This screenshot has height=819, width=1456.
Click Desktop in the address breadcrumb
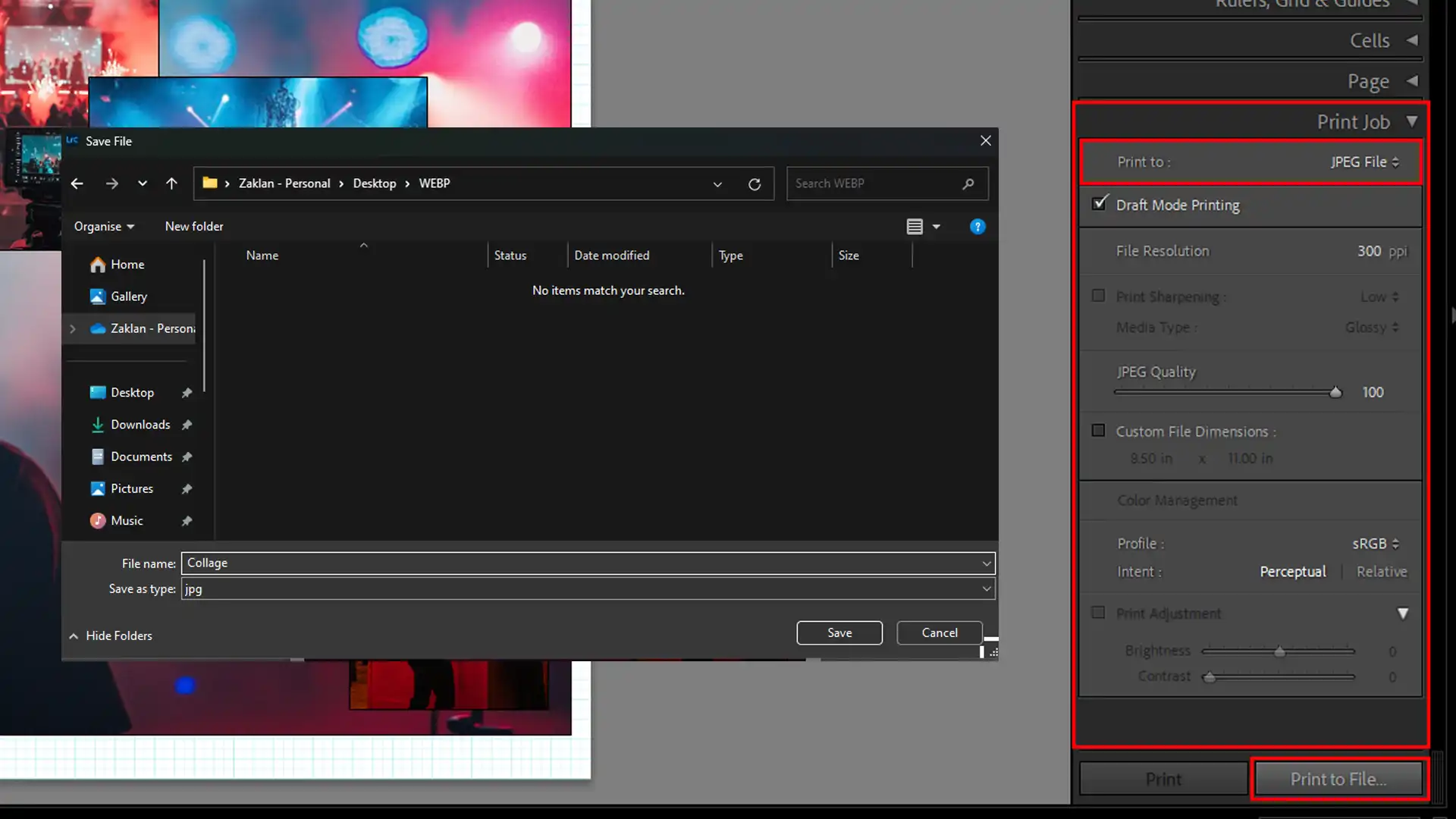[x=374, y=184]
